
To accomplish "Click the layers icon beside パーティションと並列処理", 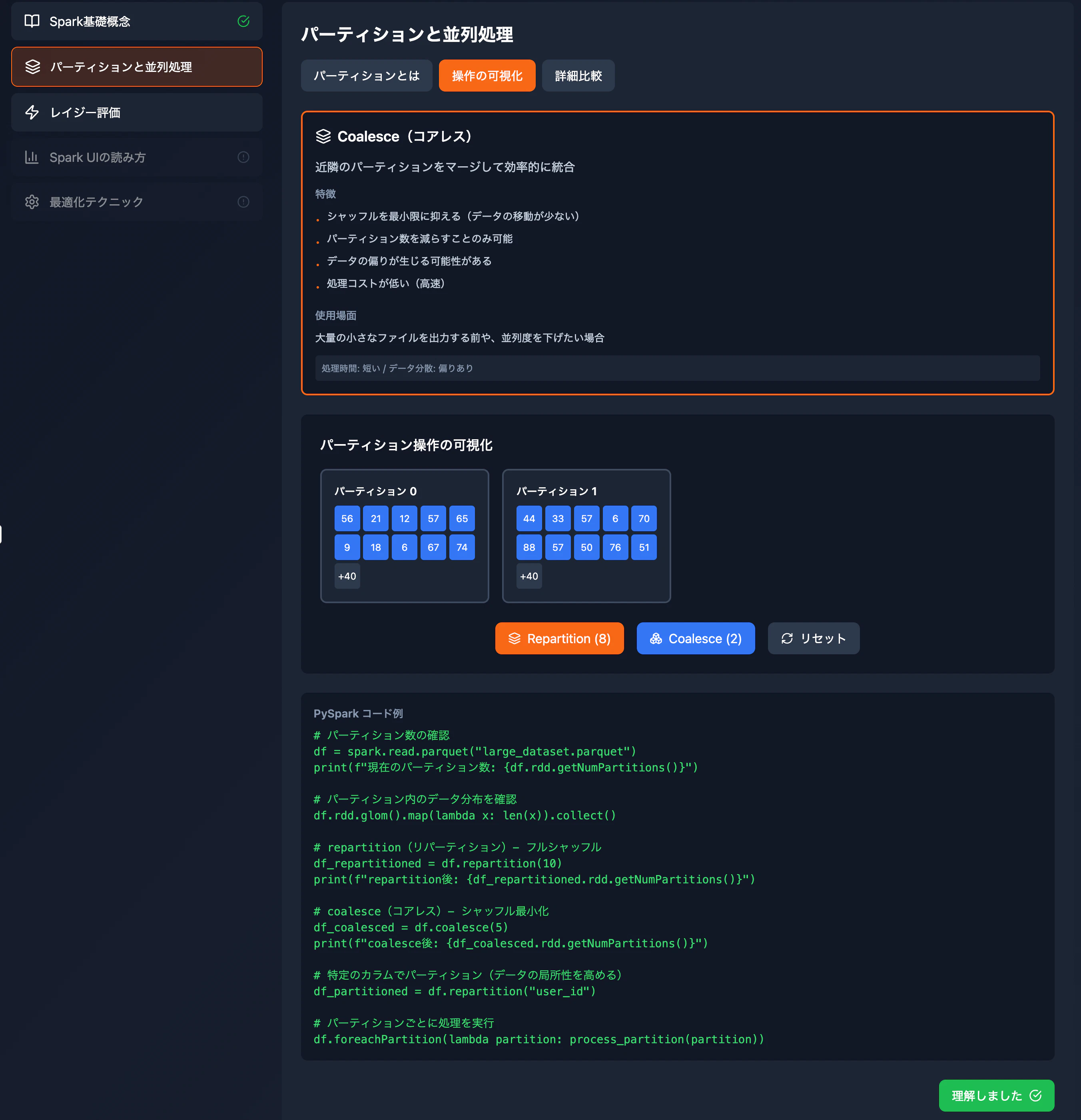I will (x=33, y=67).
